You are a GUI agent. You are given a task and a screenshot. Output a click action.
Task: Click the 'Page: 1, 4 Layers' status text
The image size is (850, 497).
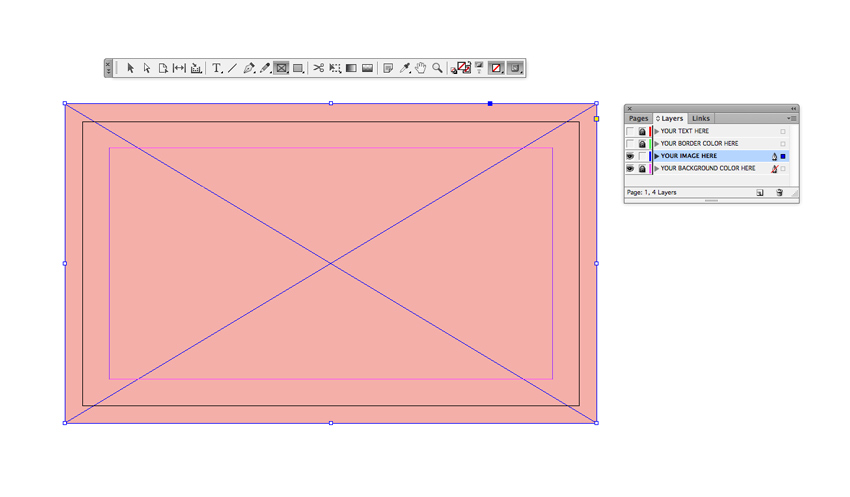pyautogui.click(x=652, y=192)
